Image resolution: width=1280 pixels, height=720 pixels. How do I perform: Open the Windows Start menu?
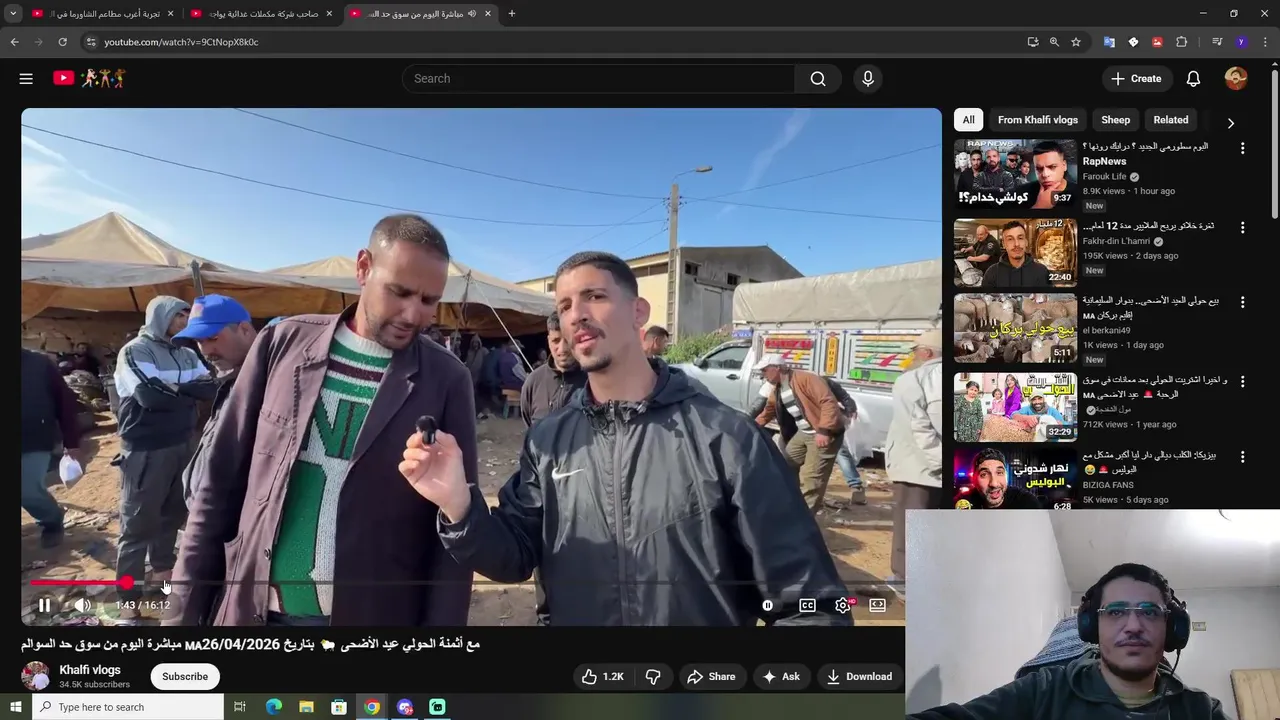(x=15, y=707)
